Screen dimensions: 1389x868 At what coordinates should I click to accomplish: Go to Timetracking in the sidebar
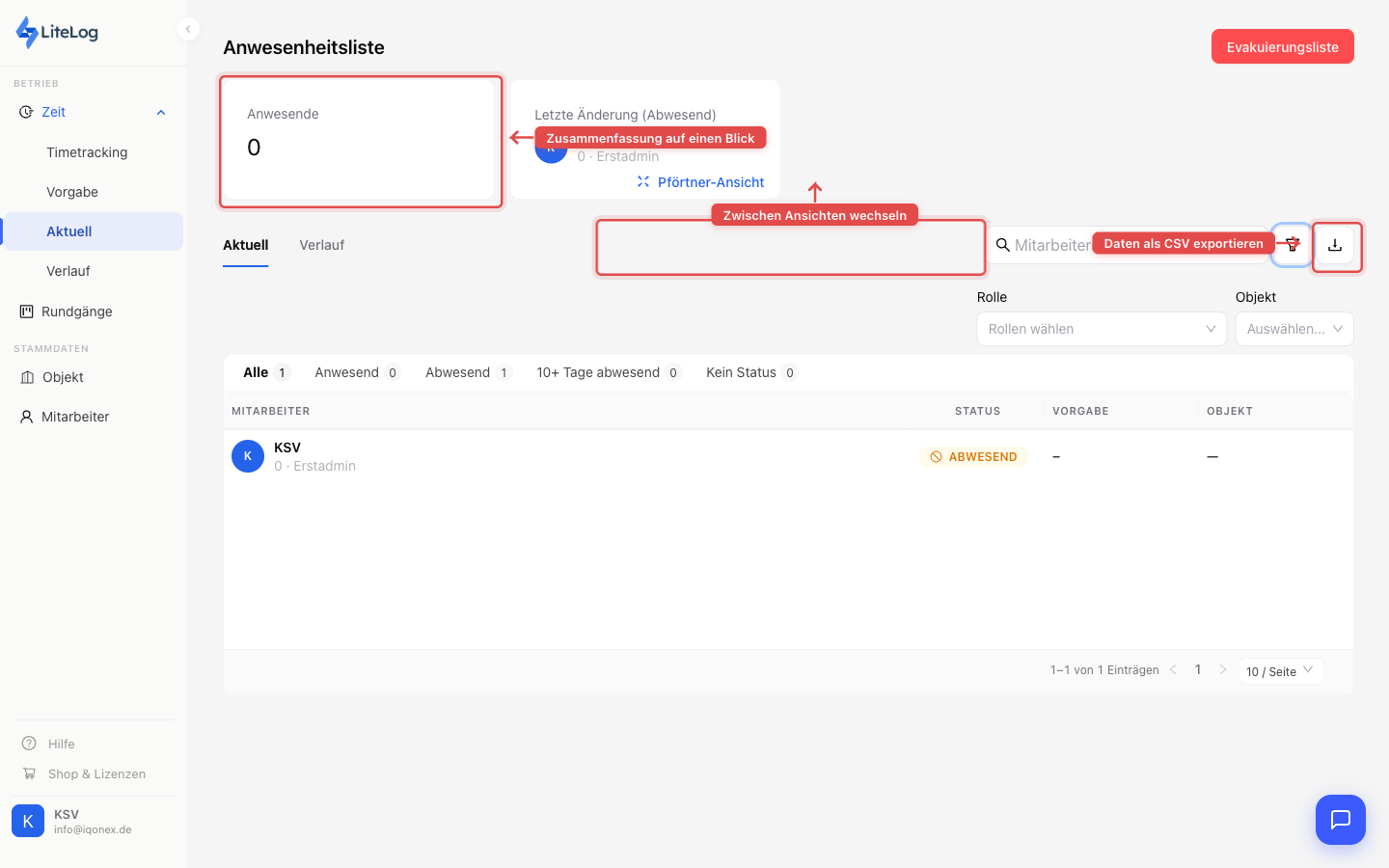[x=87, y=152]
